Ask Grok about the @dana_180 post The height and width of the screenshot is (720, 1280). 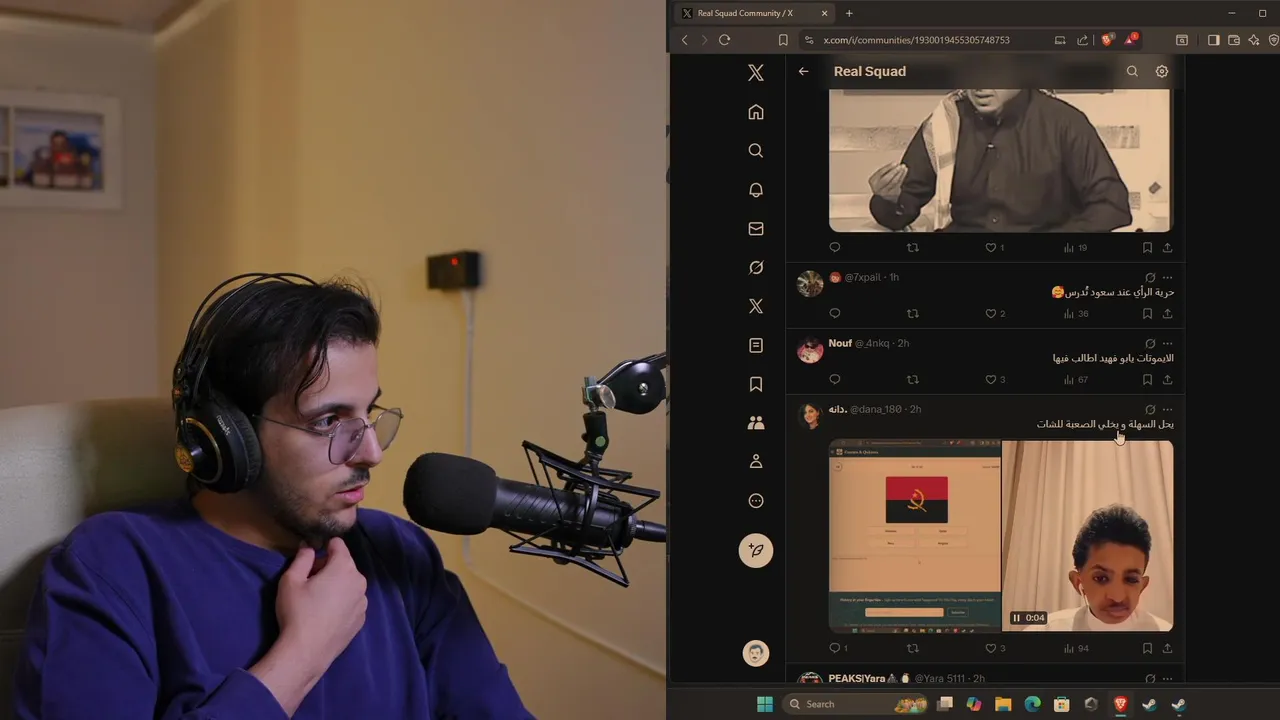click(1150, 409)
